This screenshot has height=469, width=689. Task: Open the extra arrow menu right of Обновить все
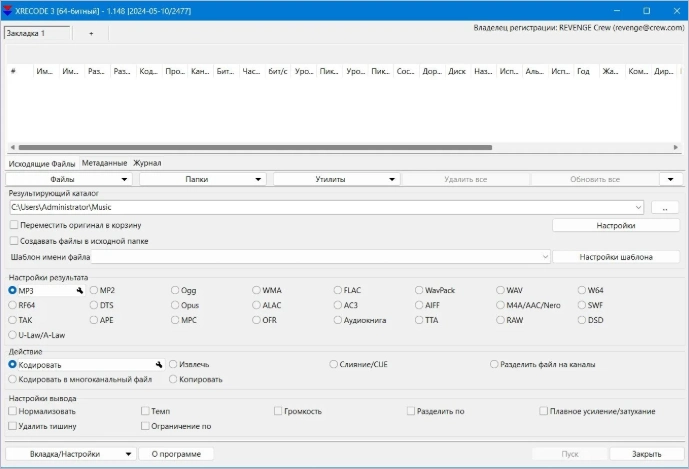[x=671, y=179]
